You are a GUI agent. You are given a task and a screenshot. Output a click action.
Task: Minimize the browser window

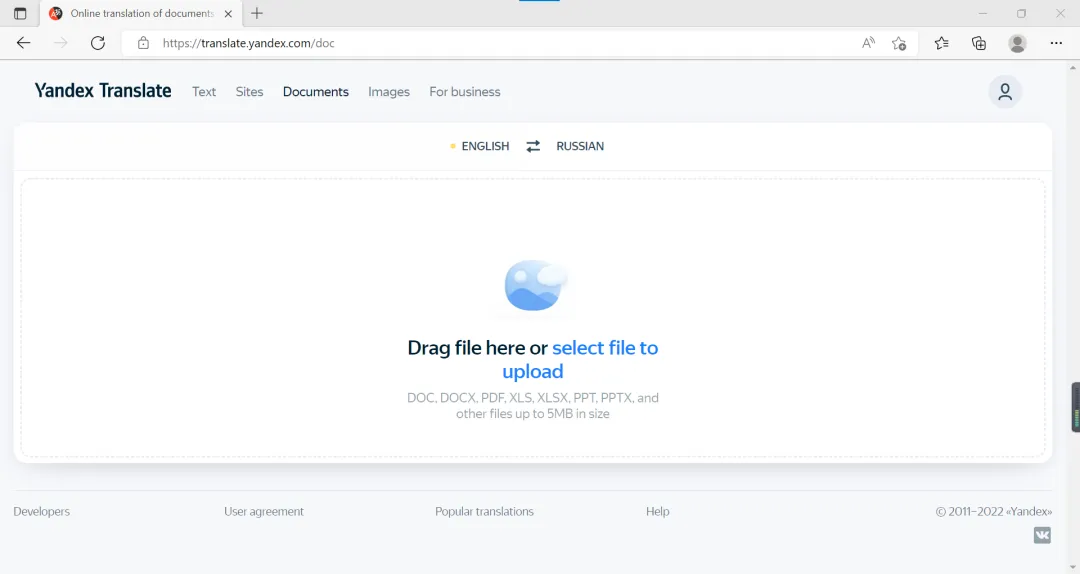pos(983,13)
